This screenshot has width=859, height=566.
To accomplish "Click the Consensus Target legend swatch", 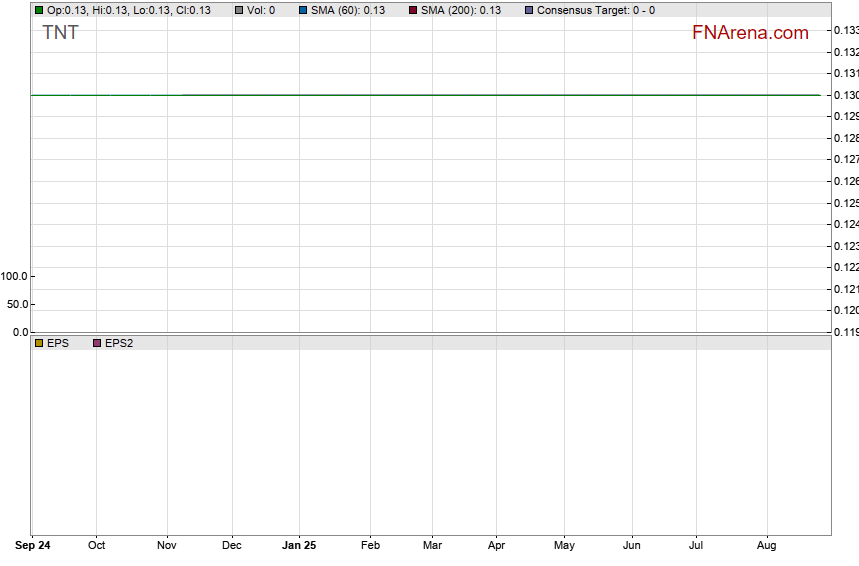I will (x=529, y=10).
